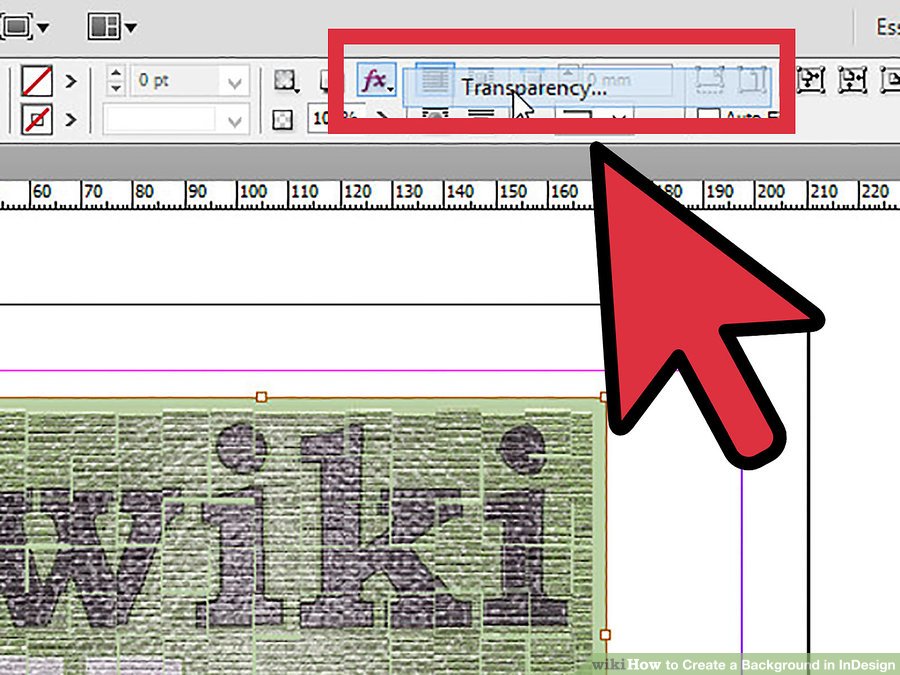Select the placed wiki texture image
The image size is (900, 675).
(301, 534)
